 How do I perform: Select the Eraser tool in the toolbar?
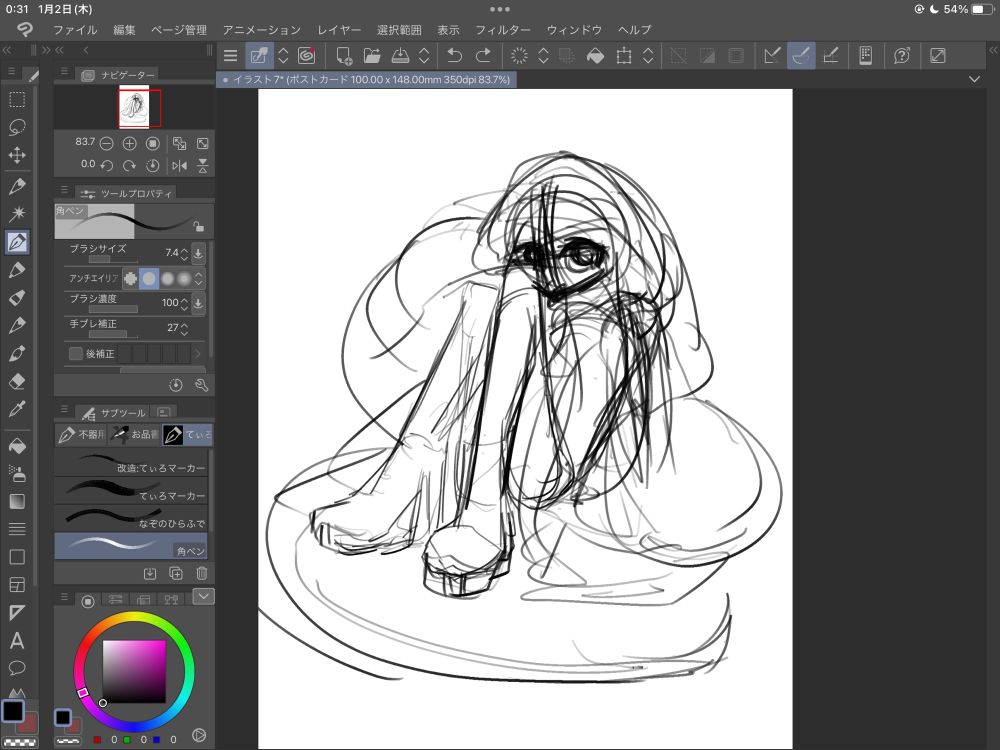click(17, 381)
